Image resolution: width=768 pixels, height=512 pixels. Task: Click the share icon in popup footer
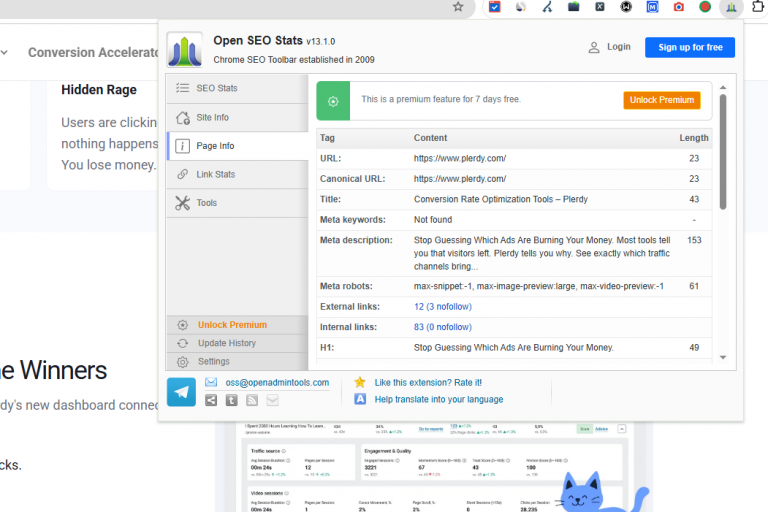point(211,400)
